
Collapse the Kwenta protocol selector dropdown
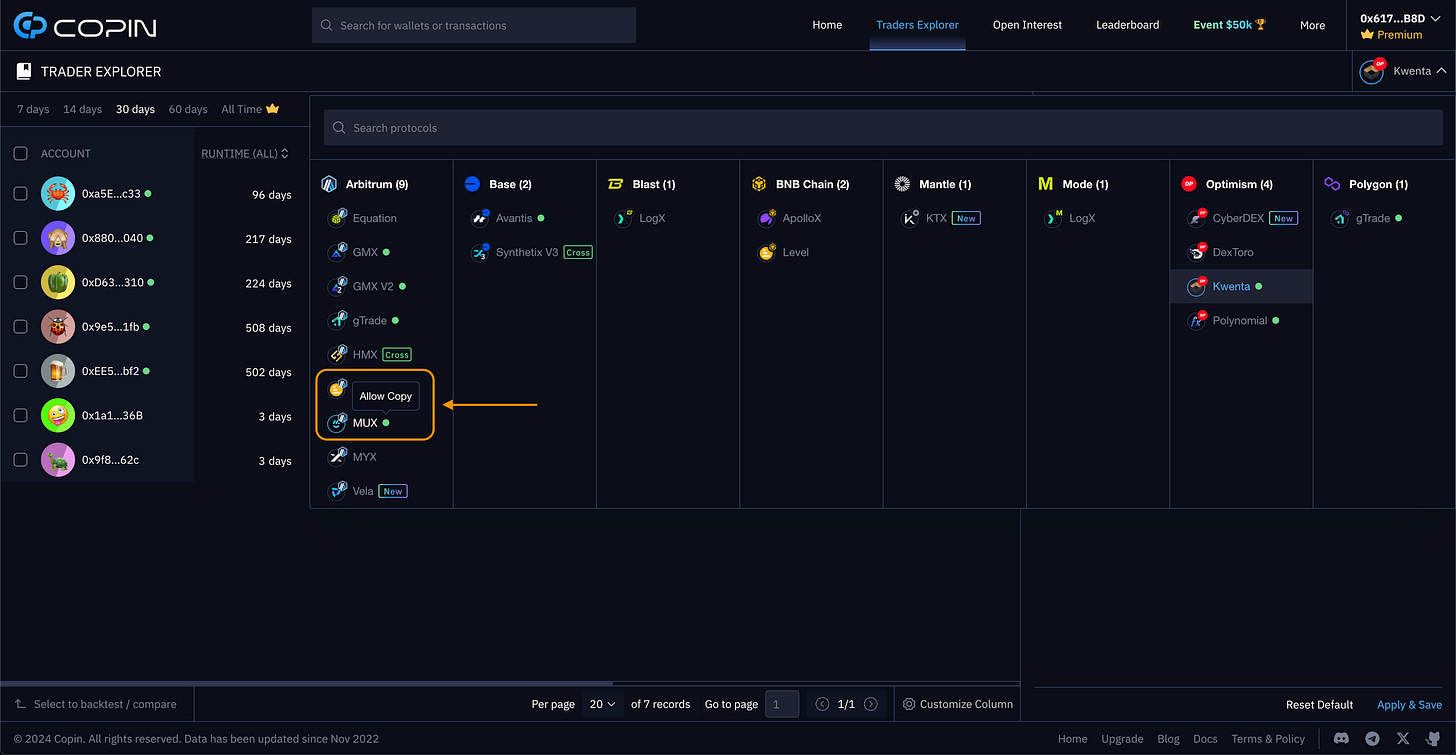coord(1402,71)
